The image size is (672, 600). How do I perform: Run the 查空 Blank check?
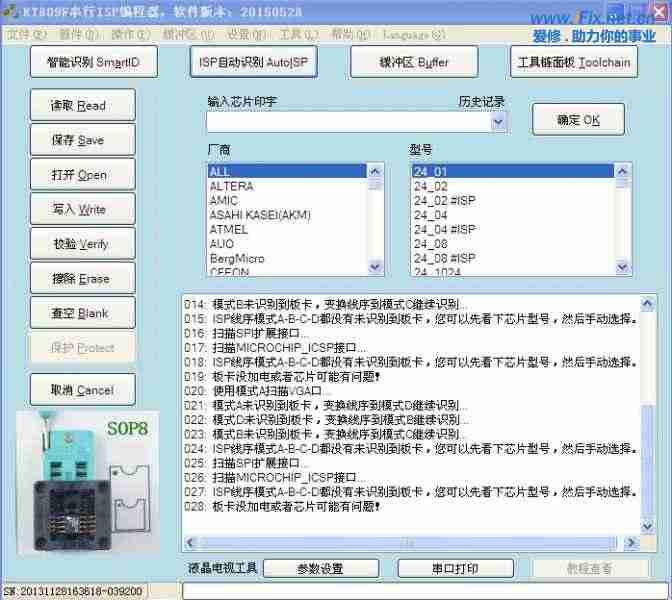[x=83, y=313]
